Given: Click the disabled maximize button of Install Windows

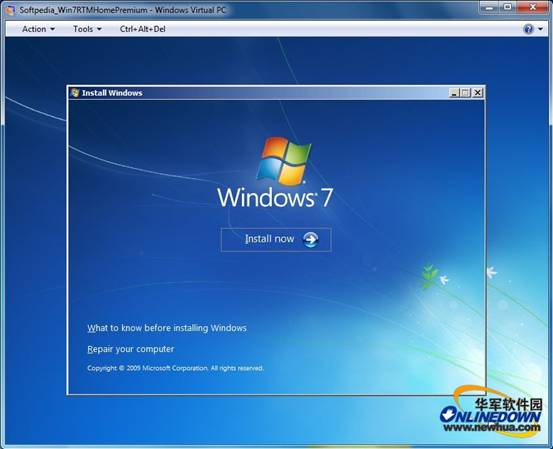Looking at the screenshot, I should (x=466, y=93).
